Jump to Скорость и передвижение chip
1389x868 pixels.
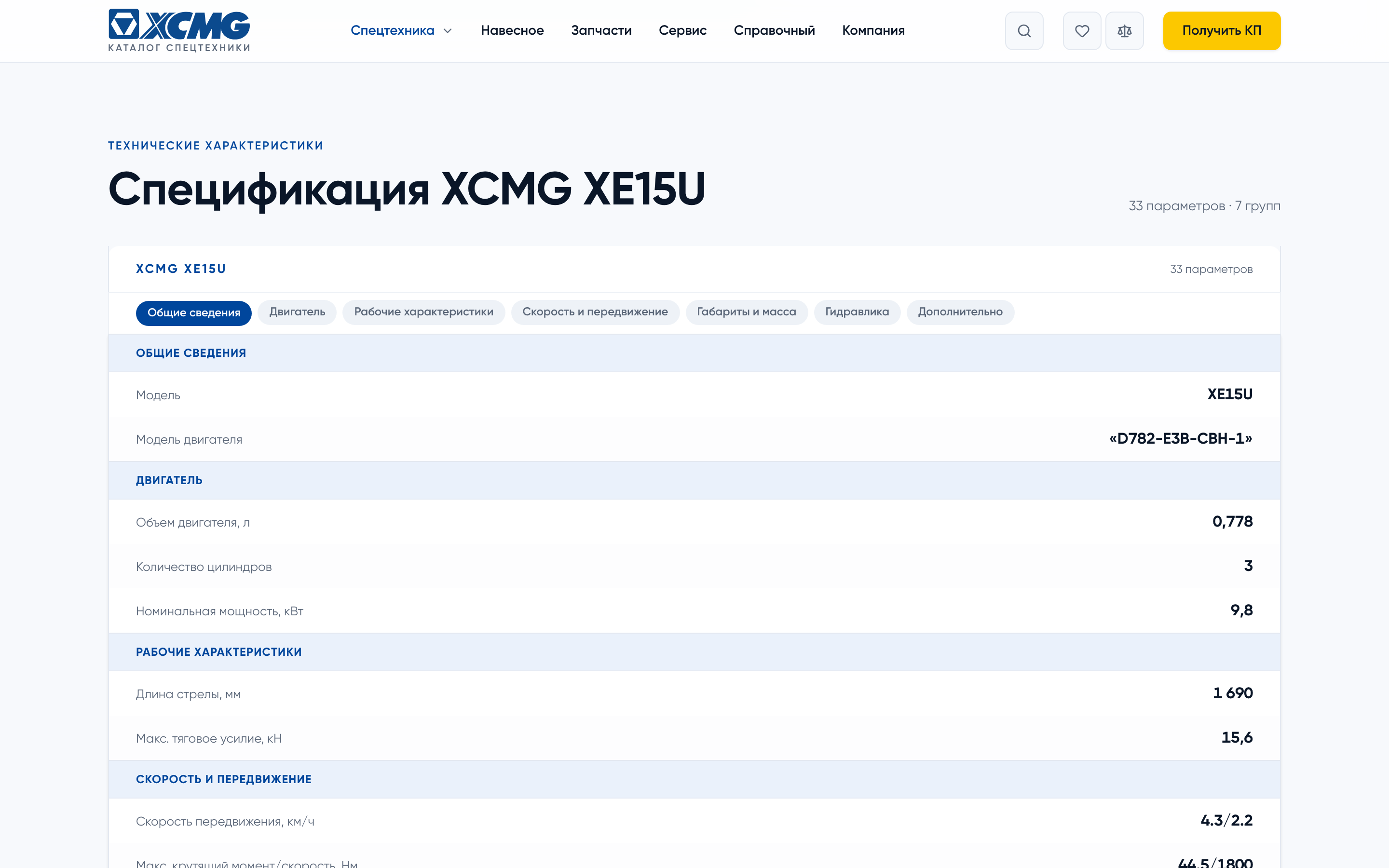click(x=595, y=312)
